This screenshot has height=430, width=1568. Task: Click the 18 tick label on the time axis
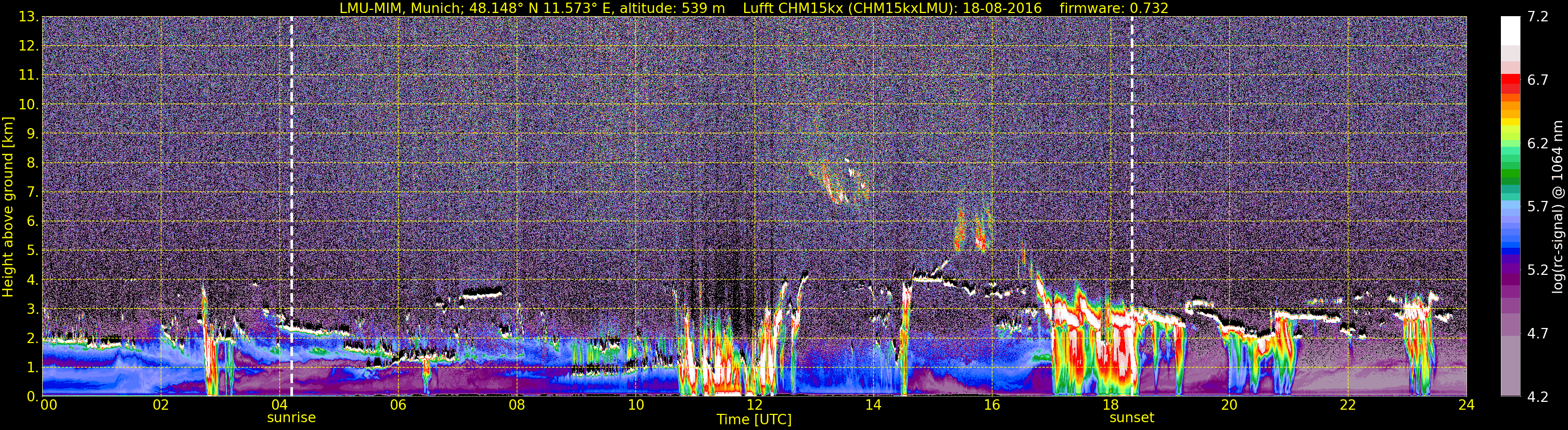1110,405
